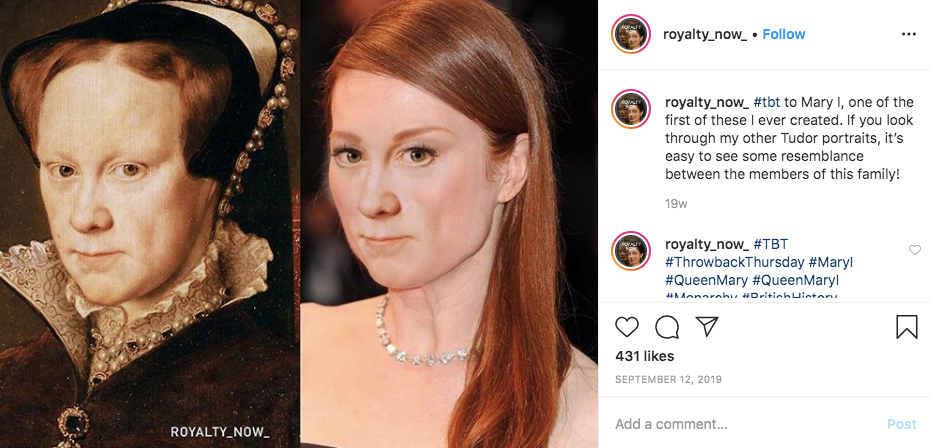The image size is (931, 448).
Task: Click the September 12, 2019 date
Action: point(668,380)
